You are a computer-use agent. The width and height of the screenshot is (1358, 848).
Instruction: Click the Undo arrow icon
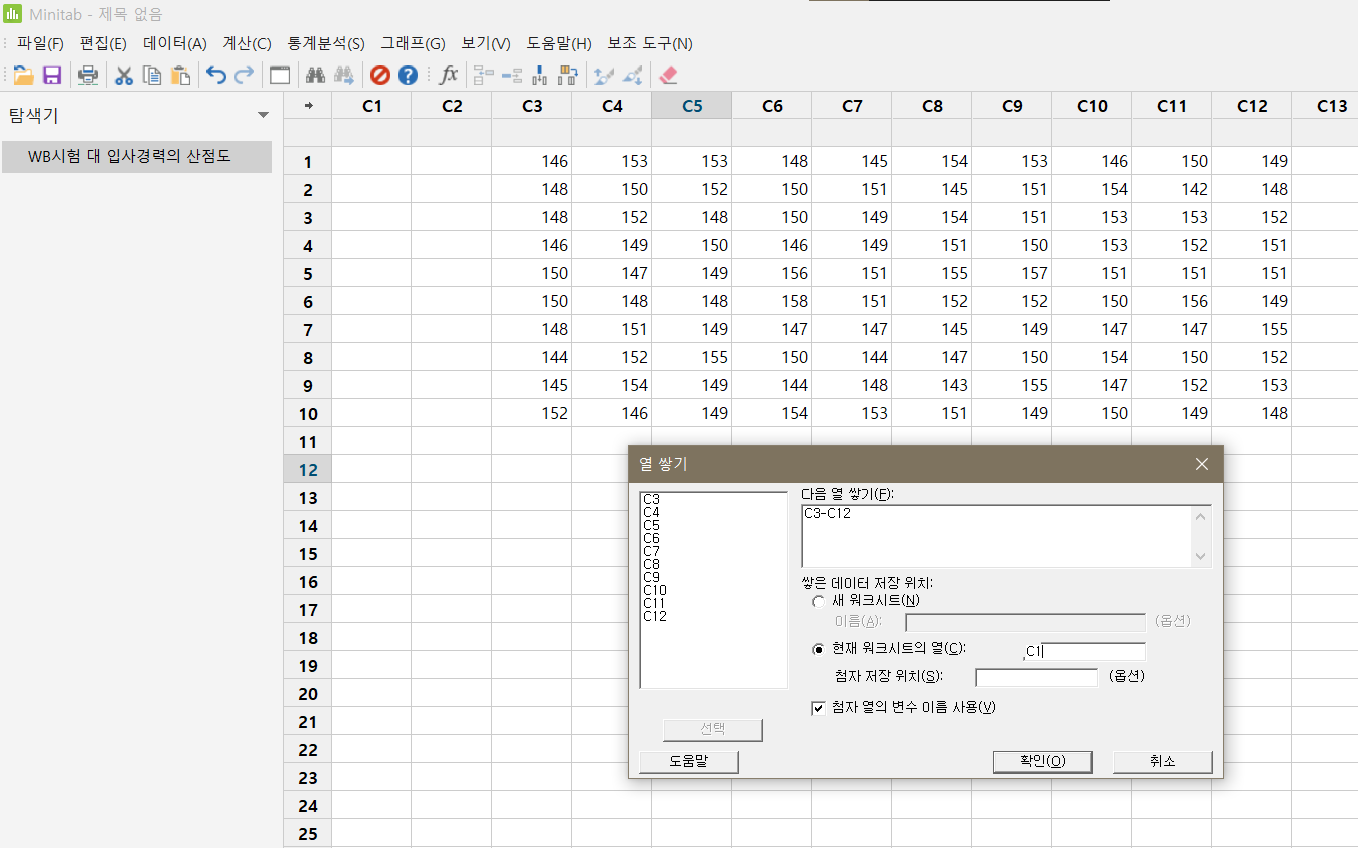[216, 75]
